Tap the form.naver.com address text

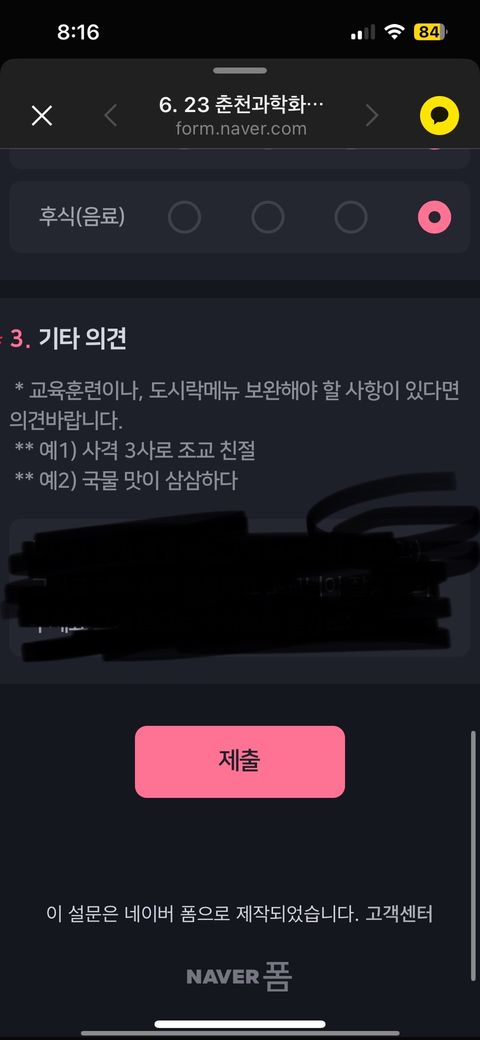241,128
